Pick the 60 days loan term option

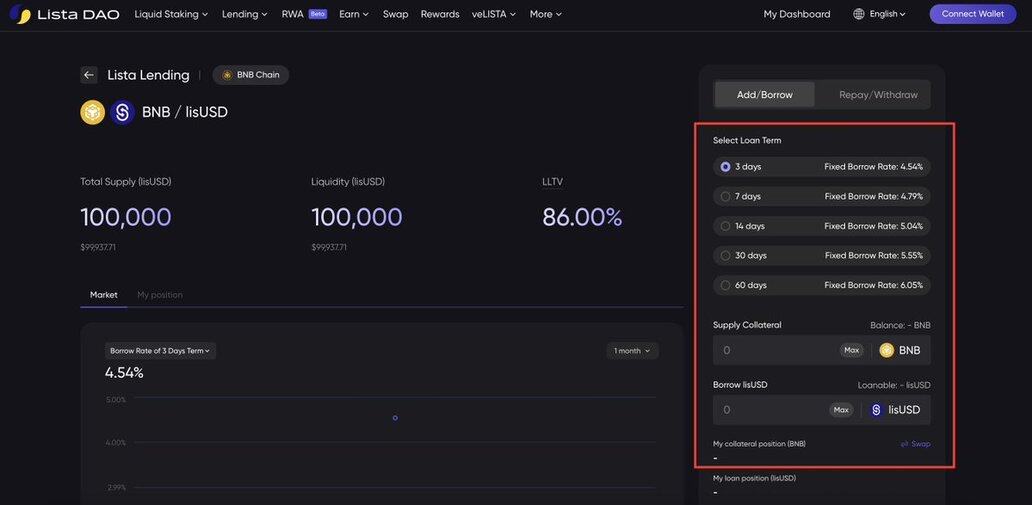pyautogui.click(x=726, y=285)
